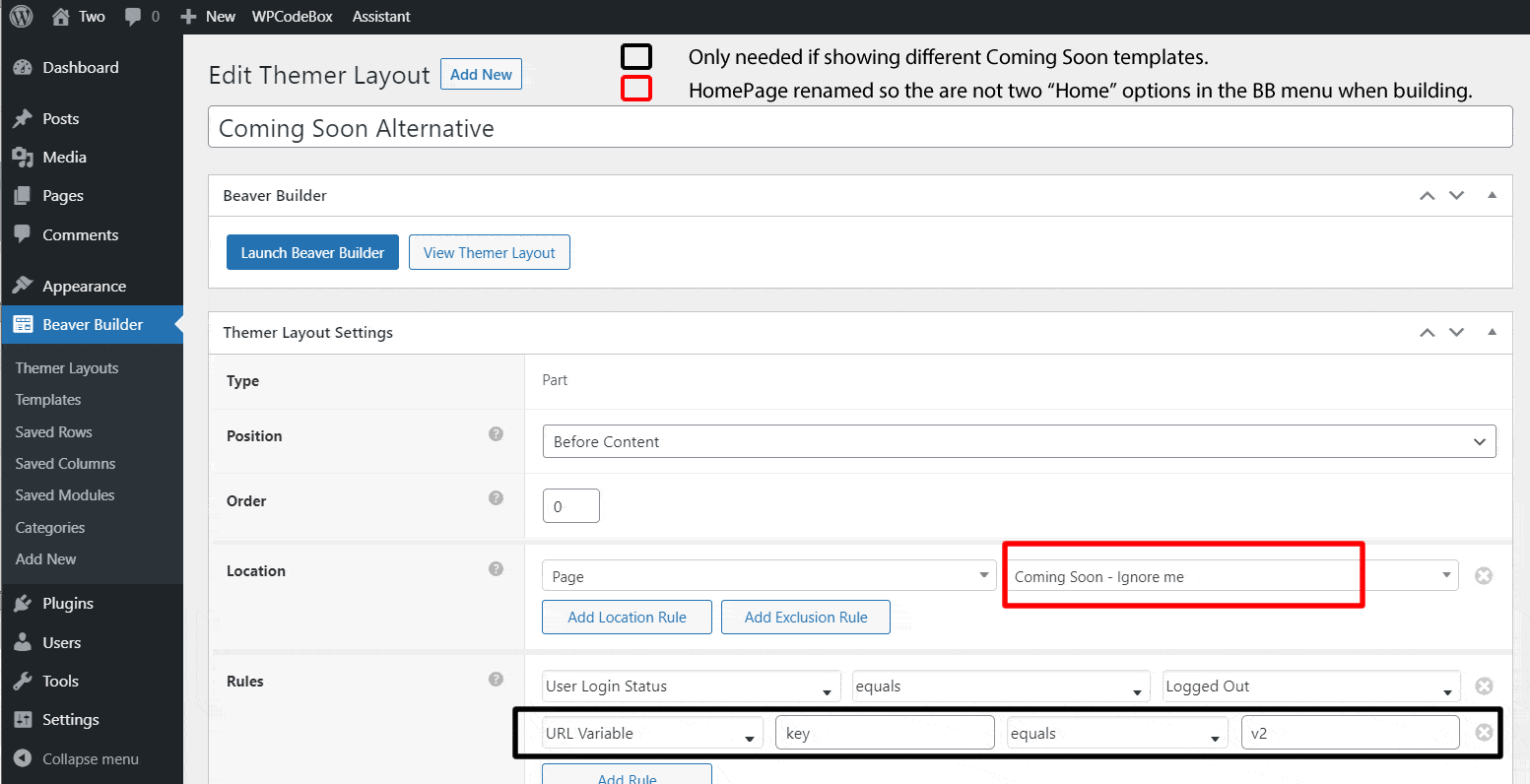Click the Plugins plug icon

coord(22,603)
